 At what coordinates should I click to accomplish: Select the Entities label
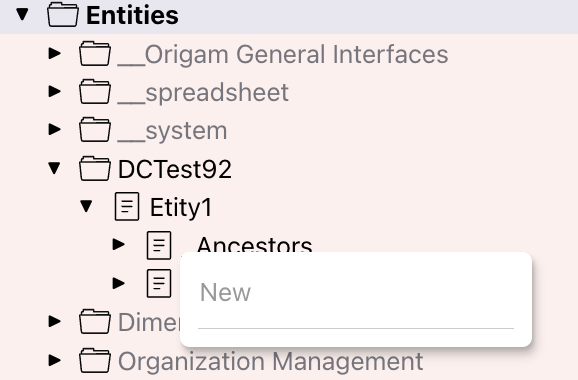[132, 15]
